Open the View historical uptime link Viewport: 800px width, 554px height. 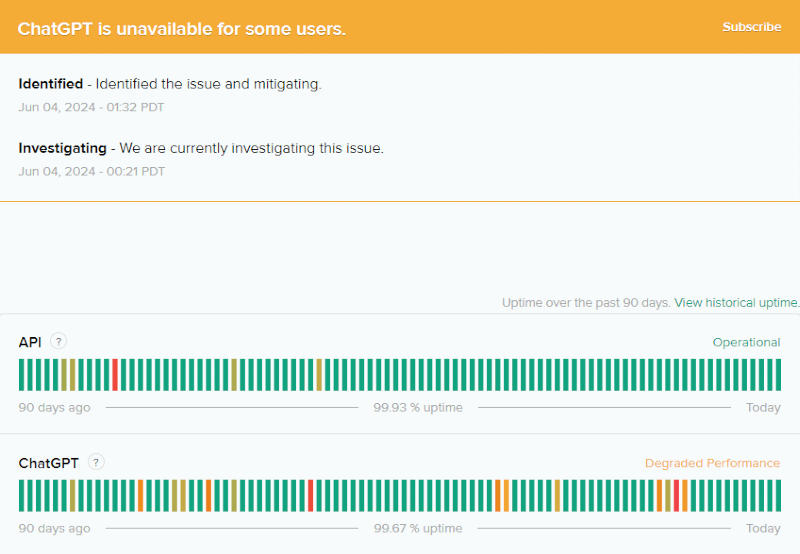click(737, 302)
